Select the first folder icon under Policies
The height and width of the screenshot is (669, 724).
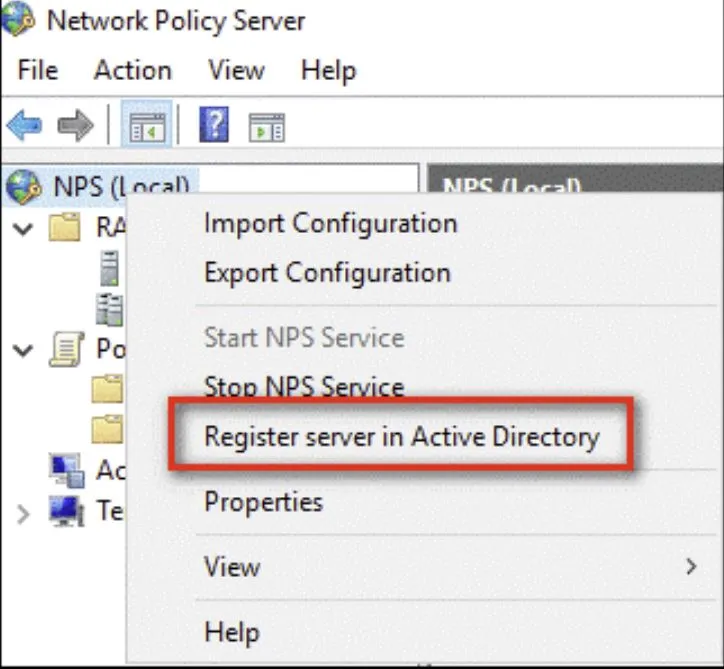click(x=108, y=389)
